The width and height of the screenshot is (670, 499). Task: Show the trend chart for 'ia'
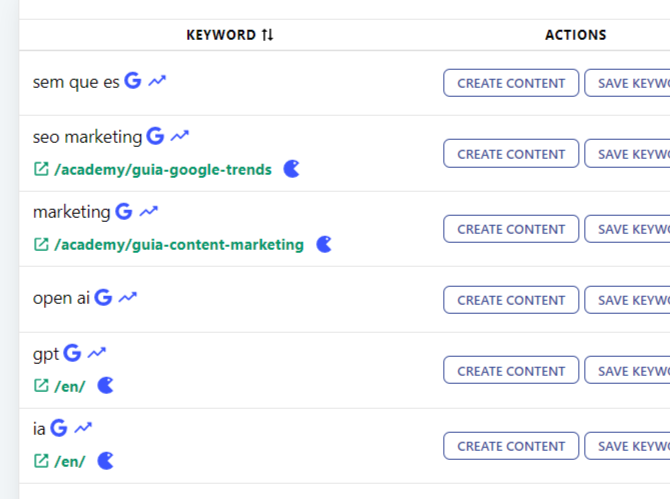pos(83,428)
